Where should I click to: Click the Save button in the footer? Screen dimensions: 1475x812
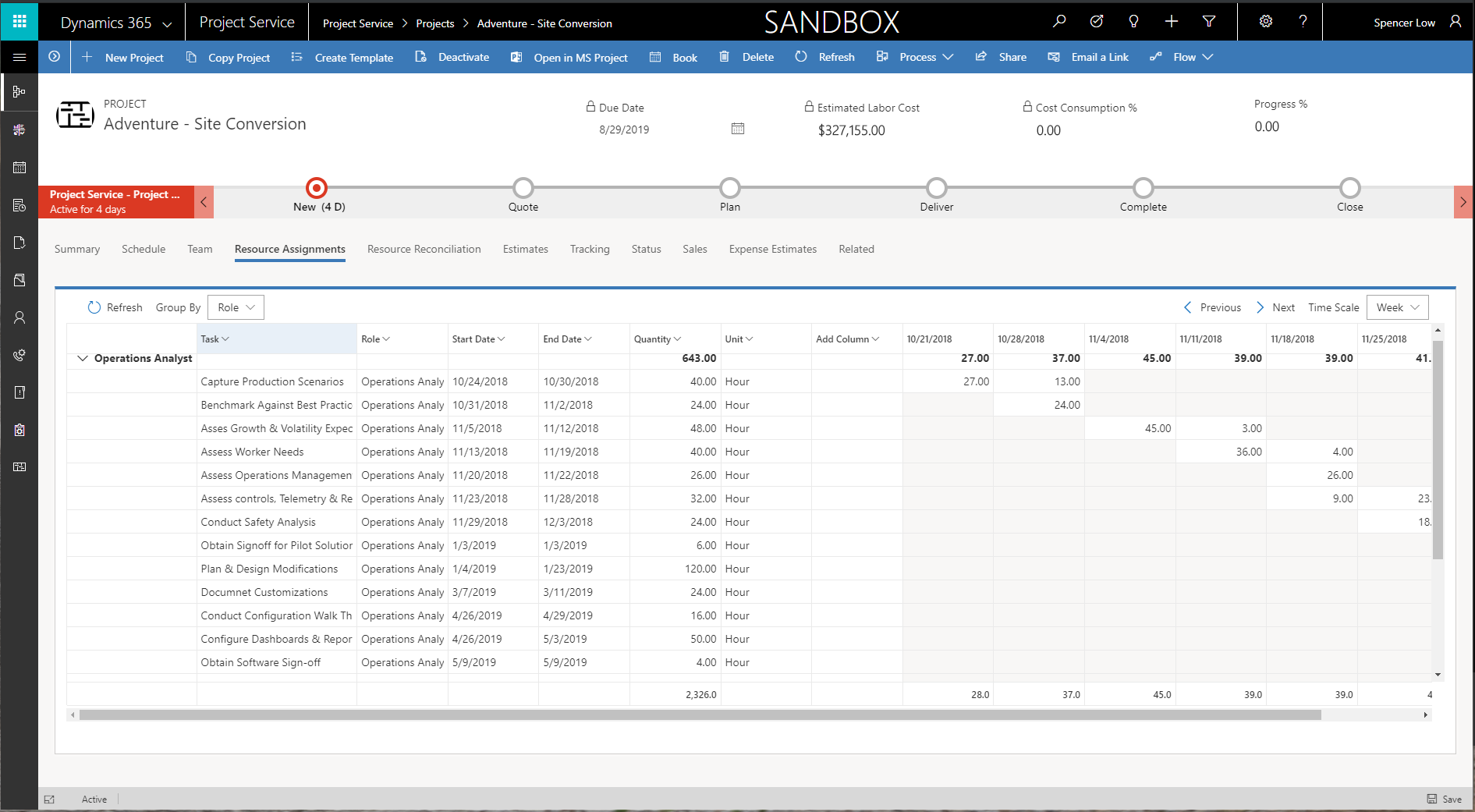point(1445,800)
